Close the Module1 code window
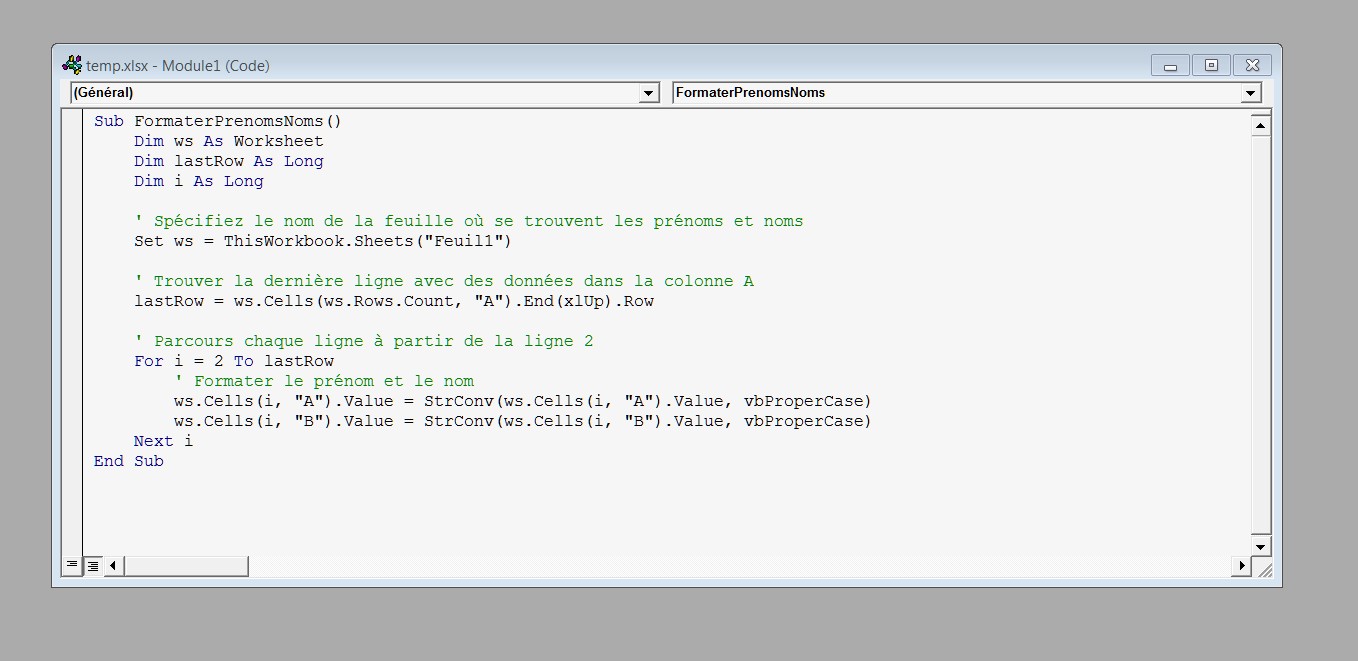The width and height of the screenshot is (1358, 661). (1252, 66)
